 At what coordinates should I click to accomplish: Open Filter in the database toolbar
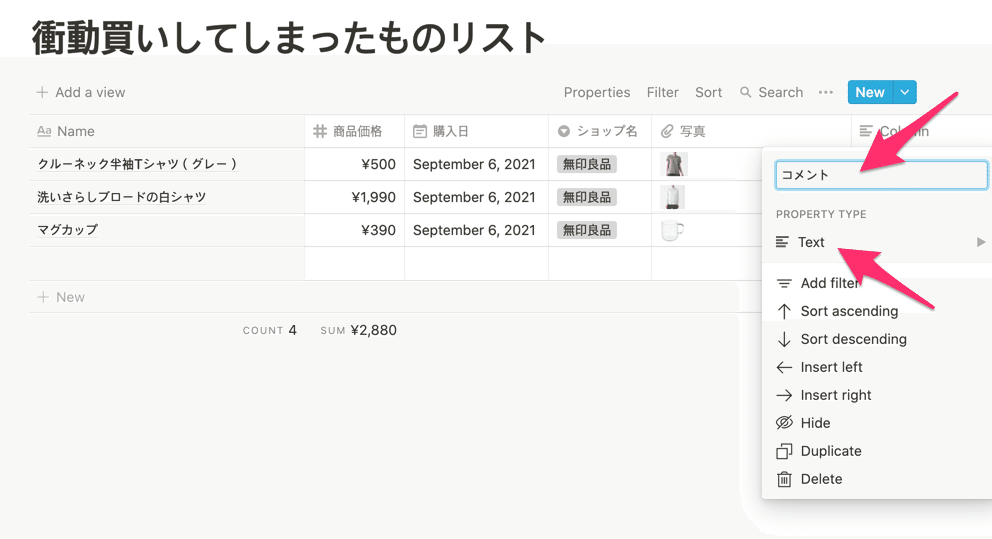pos(662,92)
